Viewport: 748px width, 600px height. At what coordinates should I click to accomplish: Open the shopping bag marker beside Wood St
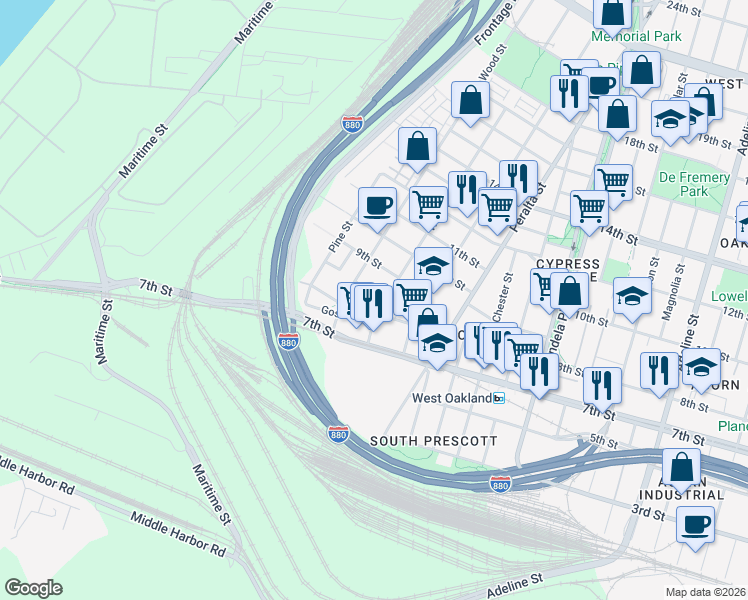point(470,103)
